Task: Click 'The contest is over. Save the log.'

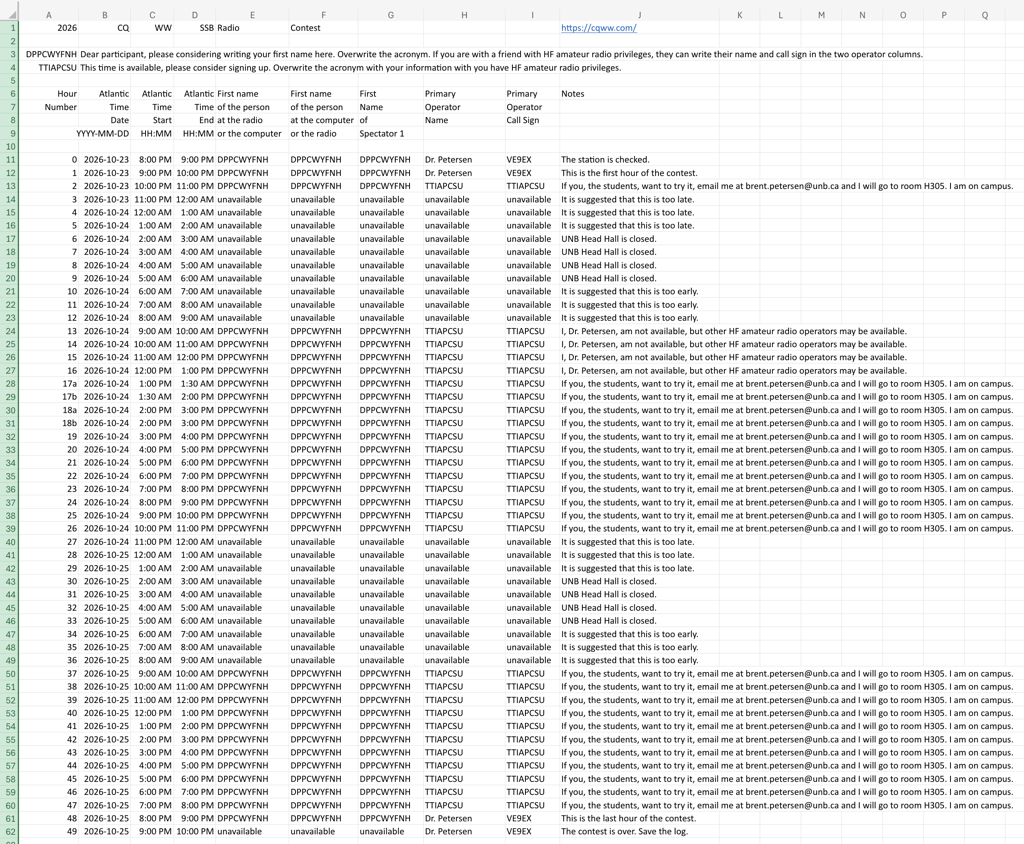Action: [624, 832]
